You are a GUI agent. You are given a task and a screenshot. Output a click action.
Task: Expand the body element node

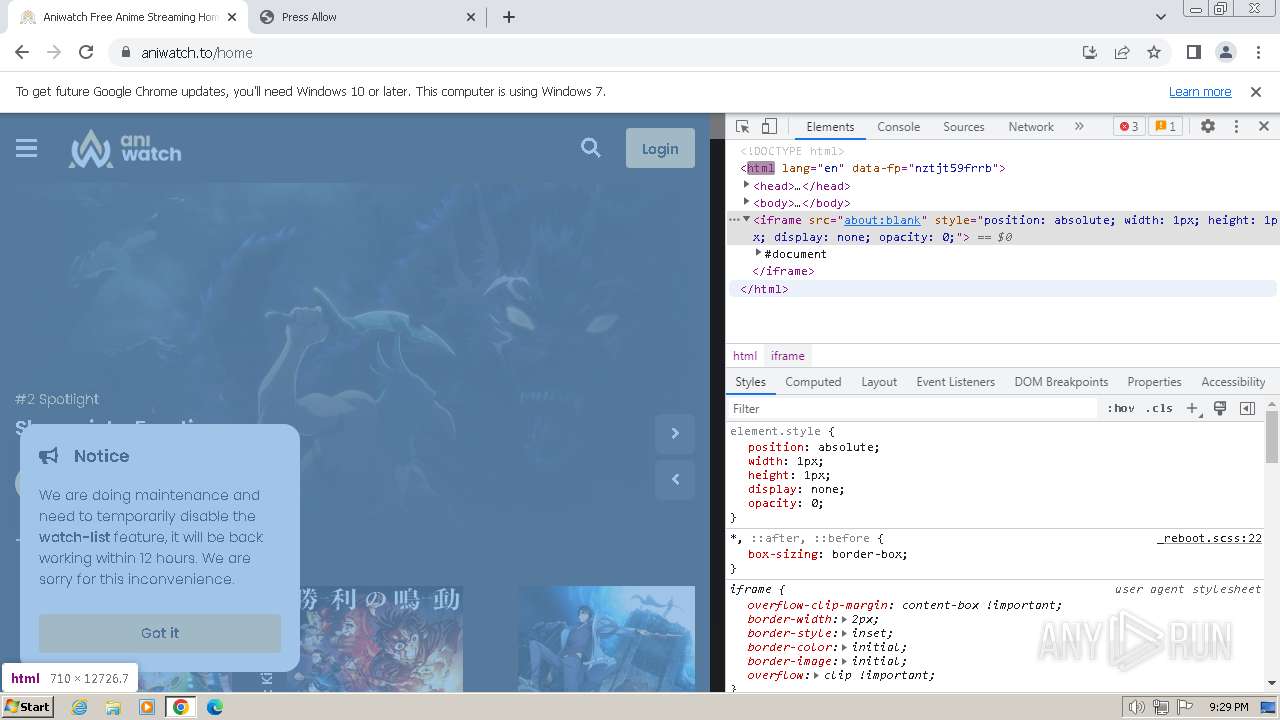747,202
